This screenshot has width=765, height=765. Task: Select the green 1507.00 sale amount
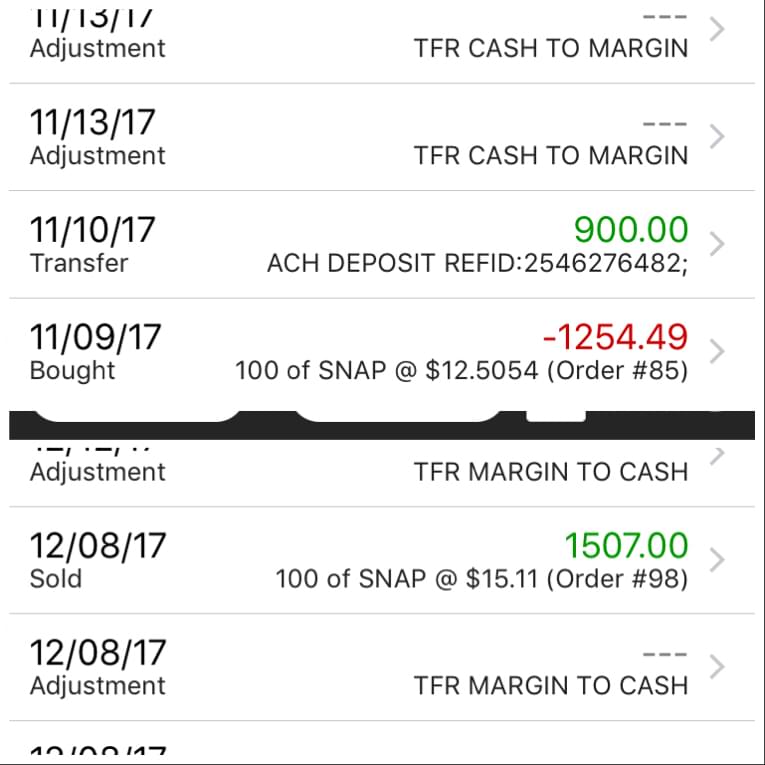tap(626, 546)
